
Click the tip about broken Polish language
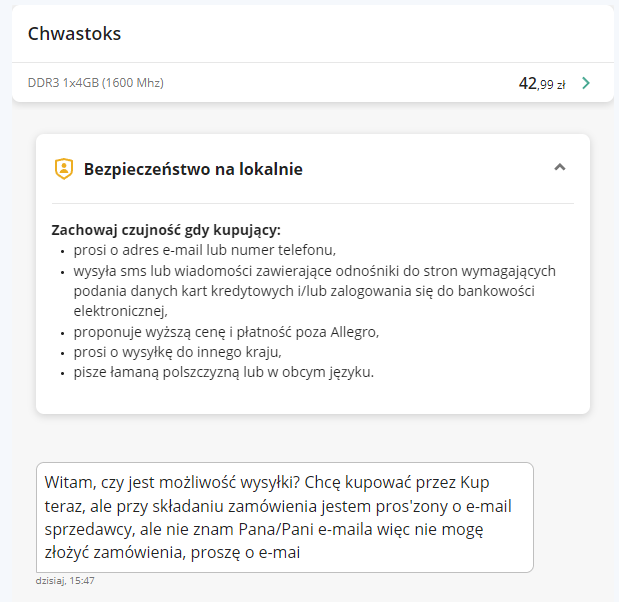(x=223, y=372)
